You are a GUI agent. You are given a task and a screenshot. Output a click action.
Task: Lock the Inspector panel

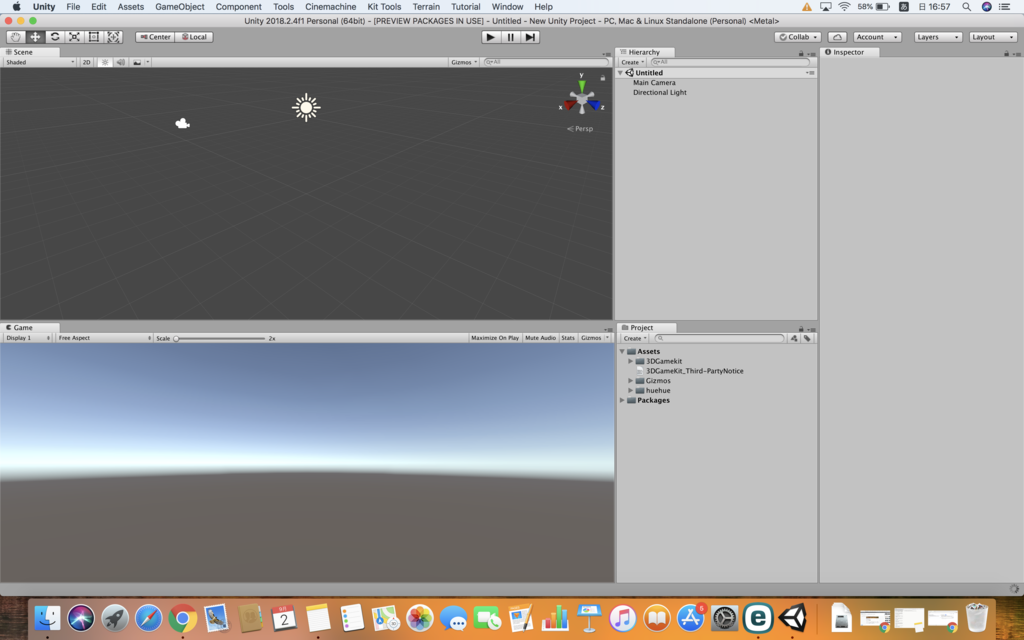click(1006, 54)
